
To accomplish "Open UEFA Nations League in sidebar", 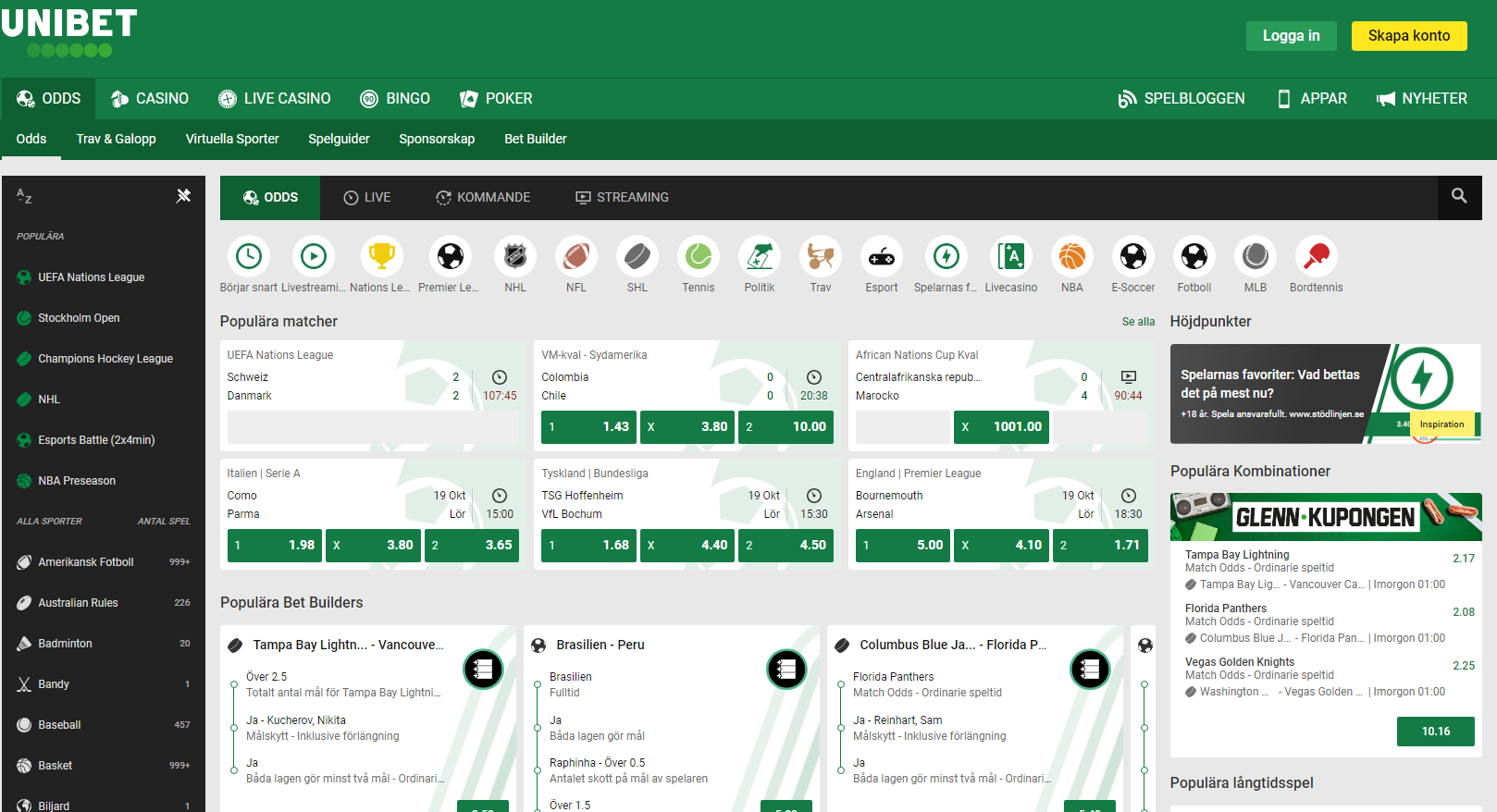I will pos(103,277).
